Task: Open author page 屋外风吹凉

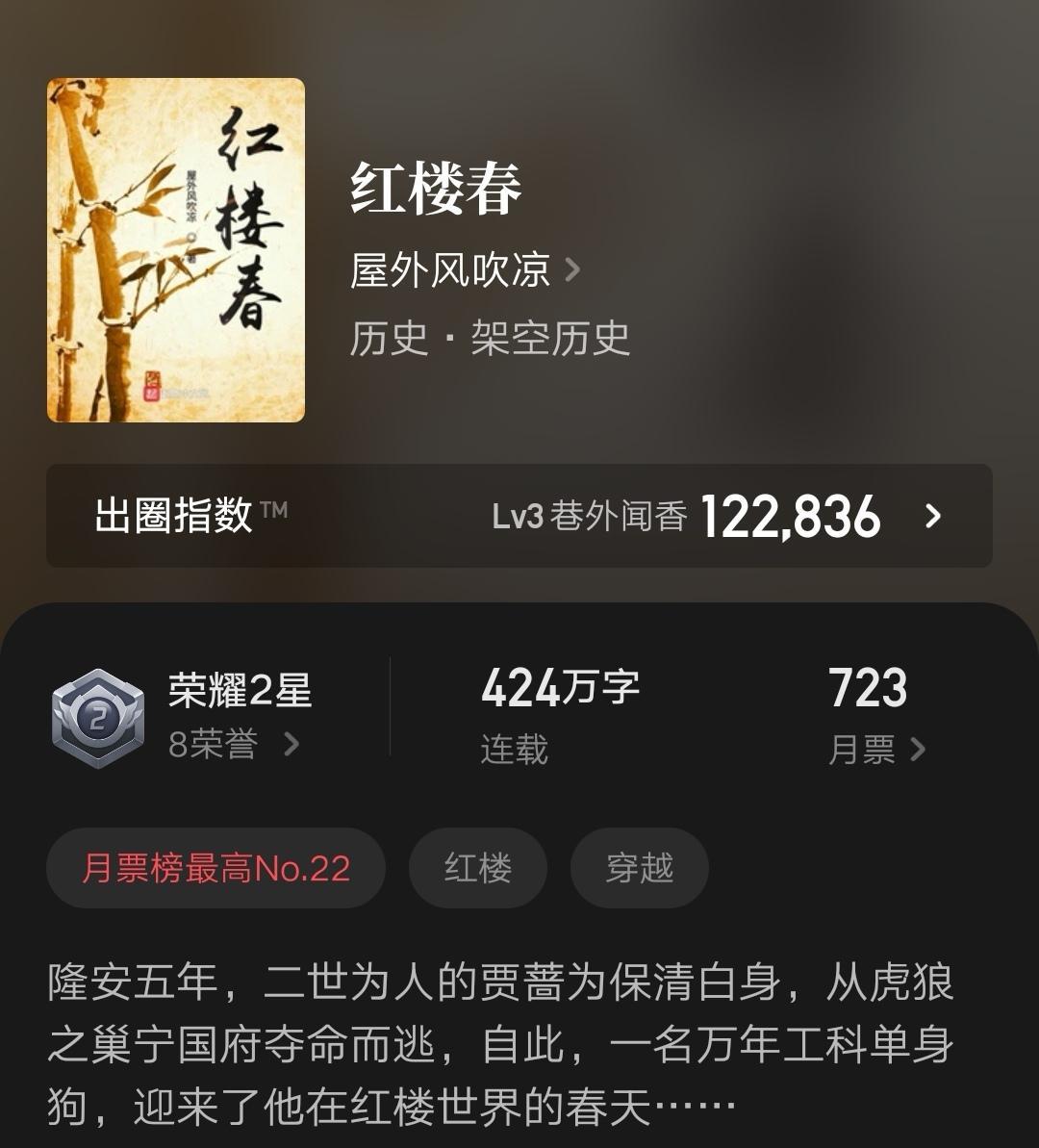Action: click(449, 269)
